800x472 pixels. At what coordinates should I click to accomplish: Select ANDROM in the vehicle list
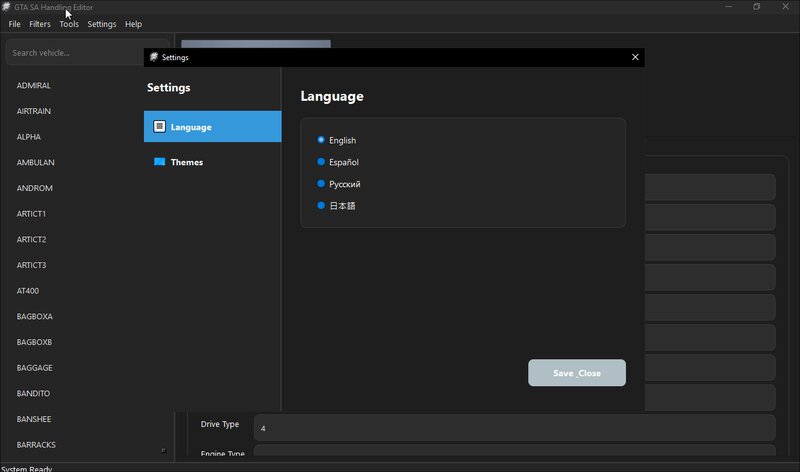[x=35, y=188]
